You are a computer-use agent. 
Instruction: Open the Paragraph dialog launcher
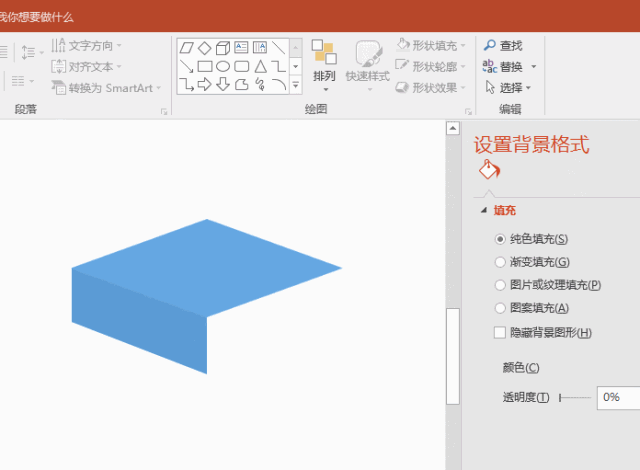164,111
